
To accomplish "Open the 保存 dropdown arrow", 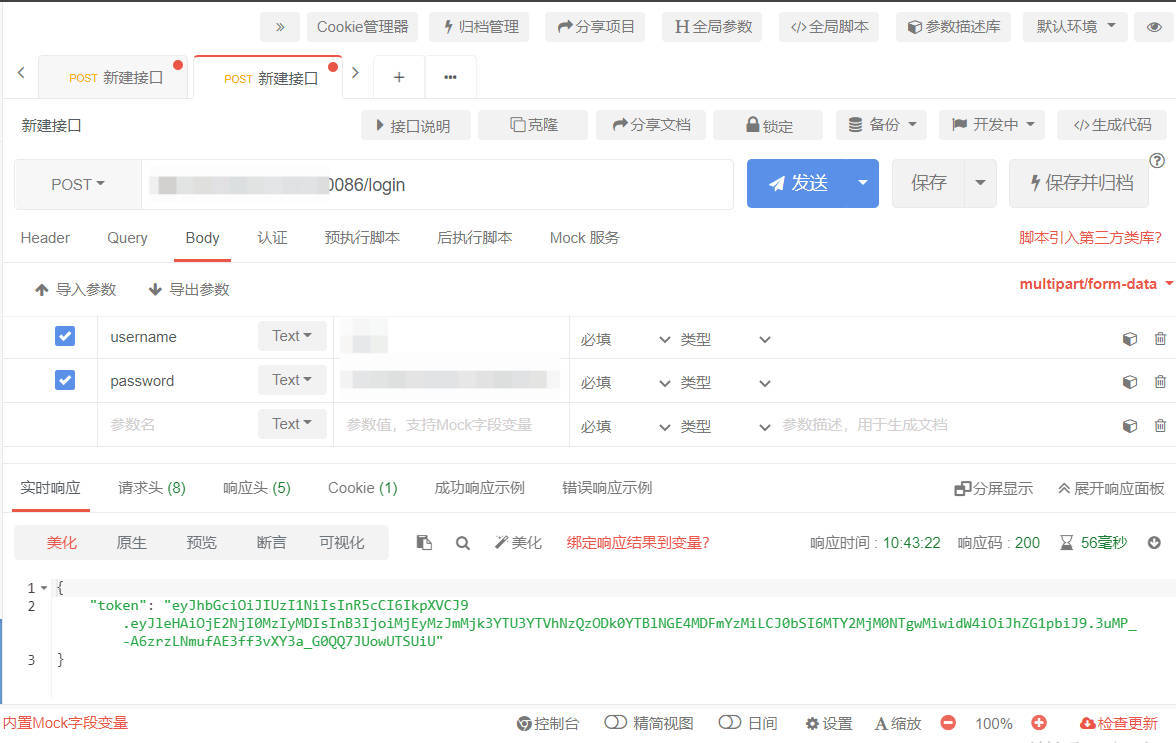I will pyautogui.click(x=980, y=183).
